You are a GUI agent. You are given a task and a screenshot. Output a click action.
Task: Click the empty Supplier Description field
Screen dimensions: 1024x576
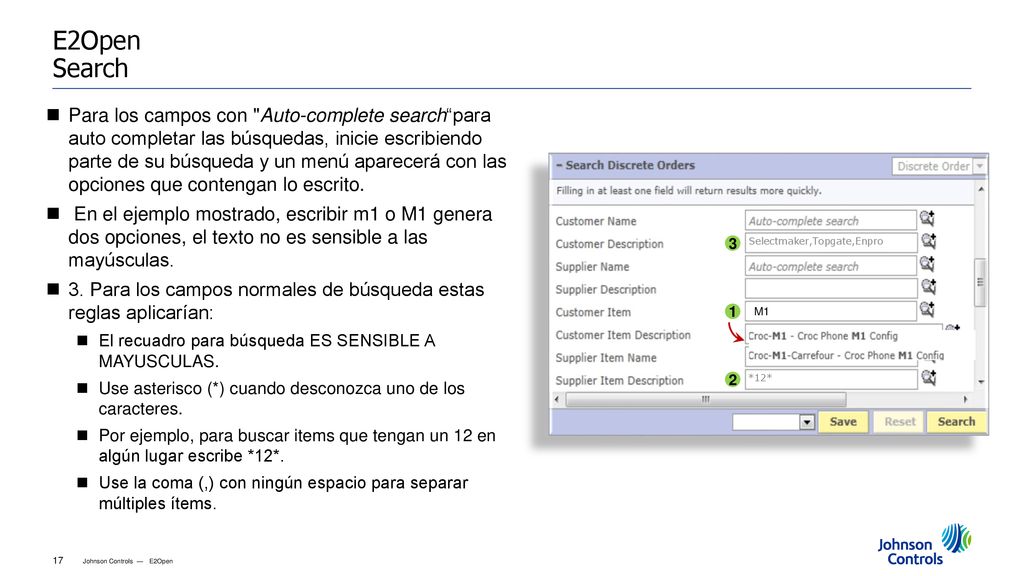[x=831, y=288]
